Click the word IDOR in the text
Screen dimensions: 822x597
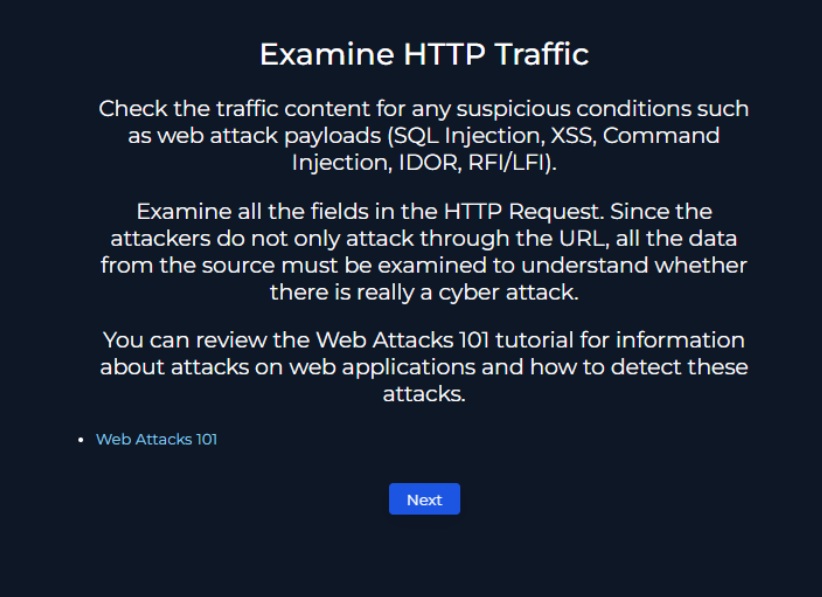(430, 162)
